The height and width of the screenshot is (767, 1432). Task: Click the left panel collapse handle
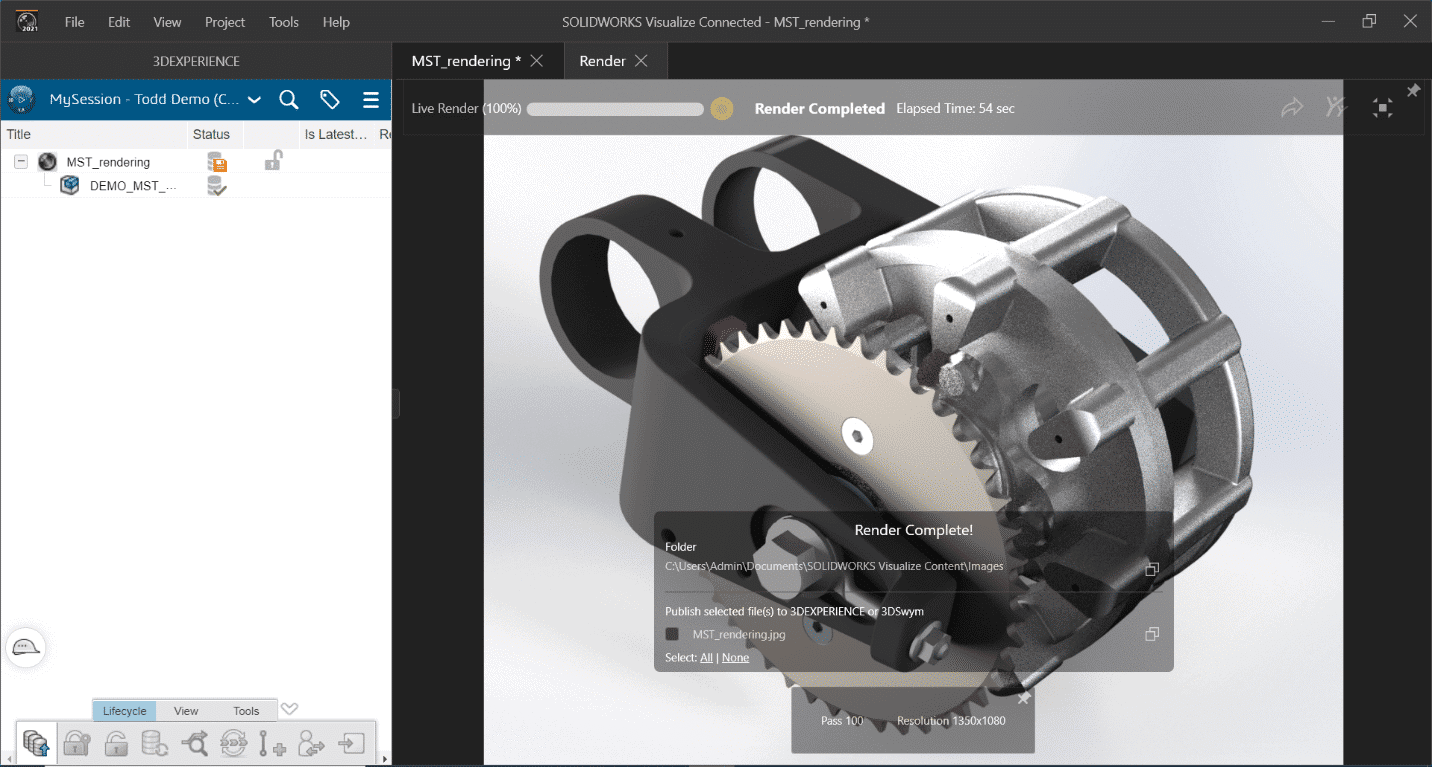tap(396, 404)
